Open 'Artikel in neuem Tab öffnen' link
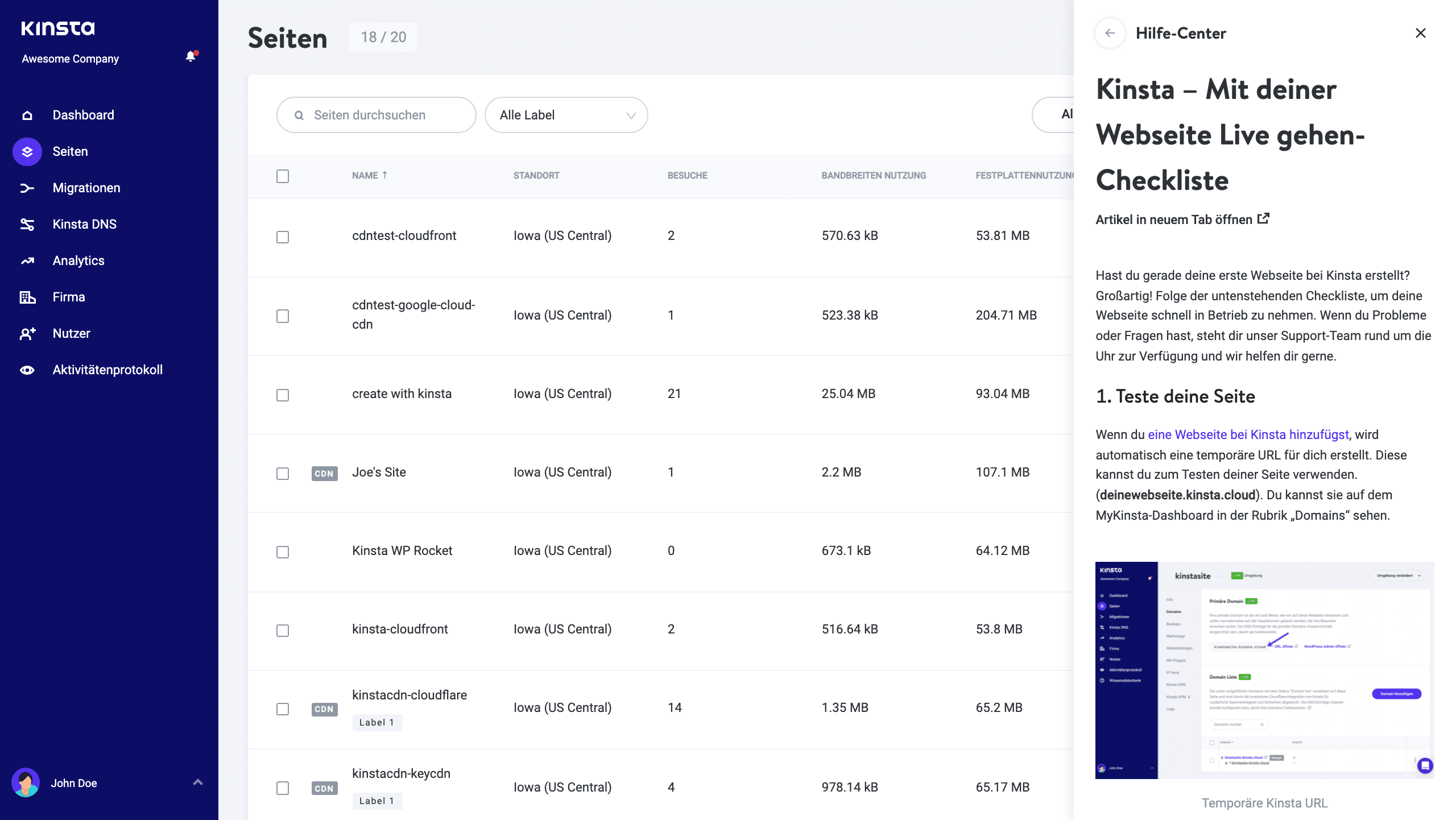 pyautogui.click(x=1182, y=220)
